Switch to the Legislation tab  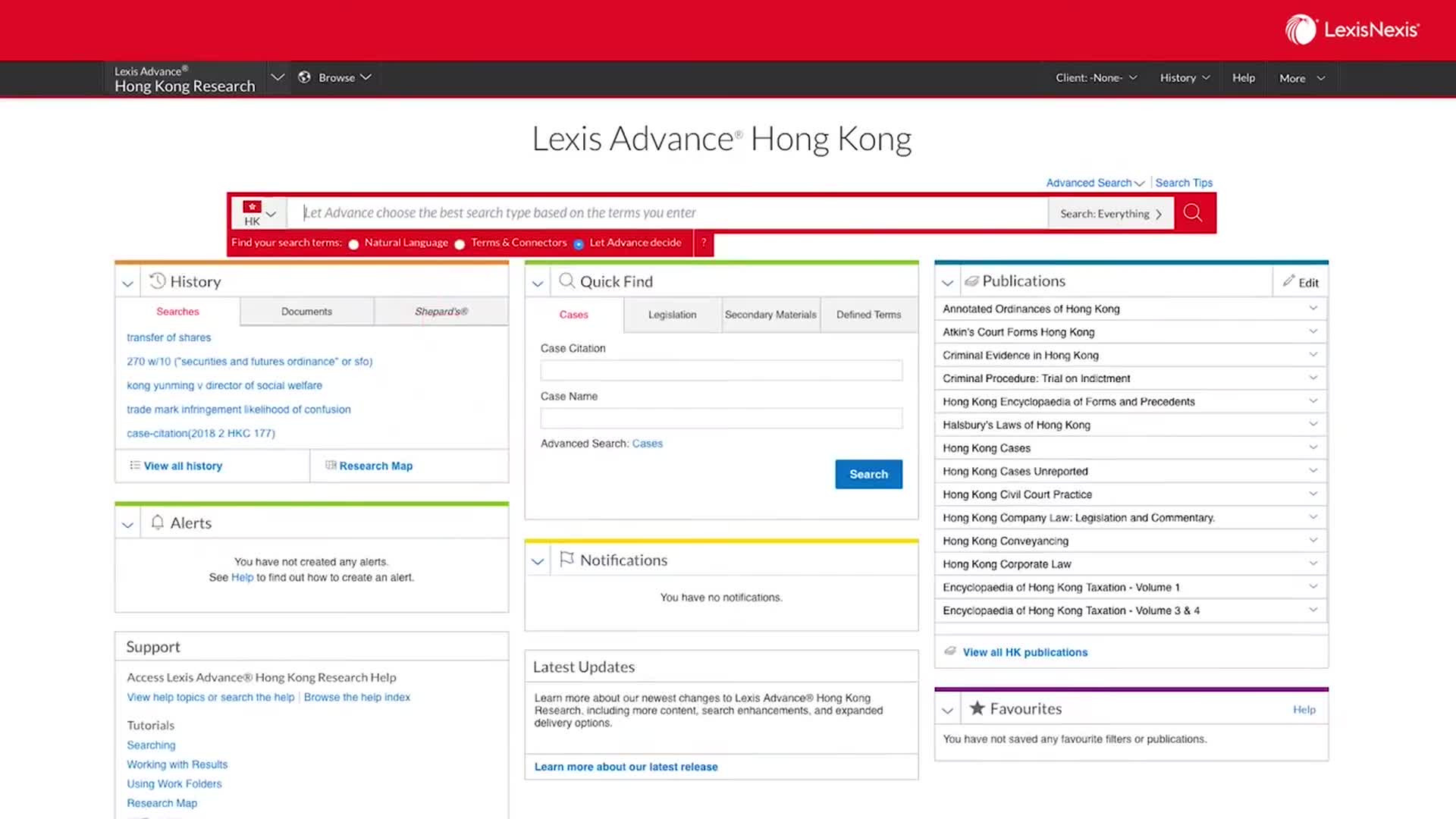[672, 315]
